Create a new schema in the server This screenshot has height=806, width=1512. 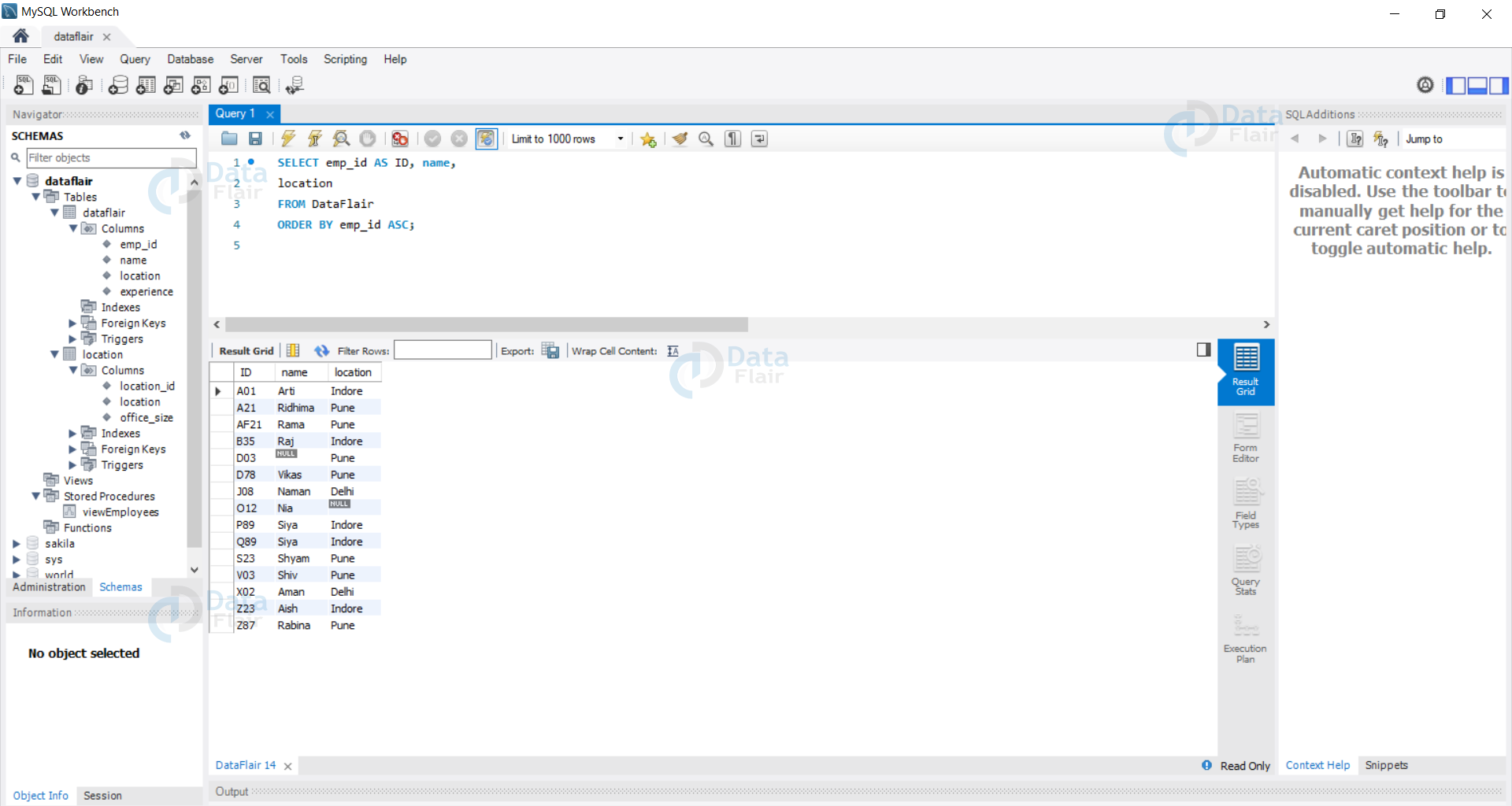click(118, 85)
